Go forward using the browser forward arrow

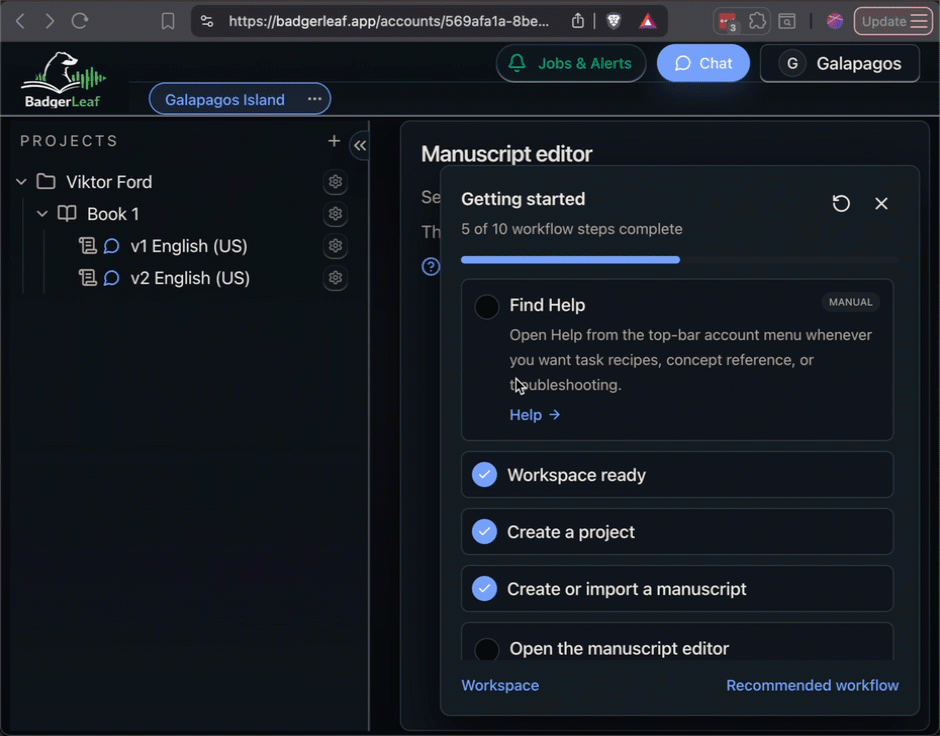click(x=50, y=21)
